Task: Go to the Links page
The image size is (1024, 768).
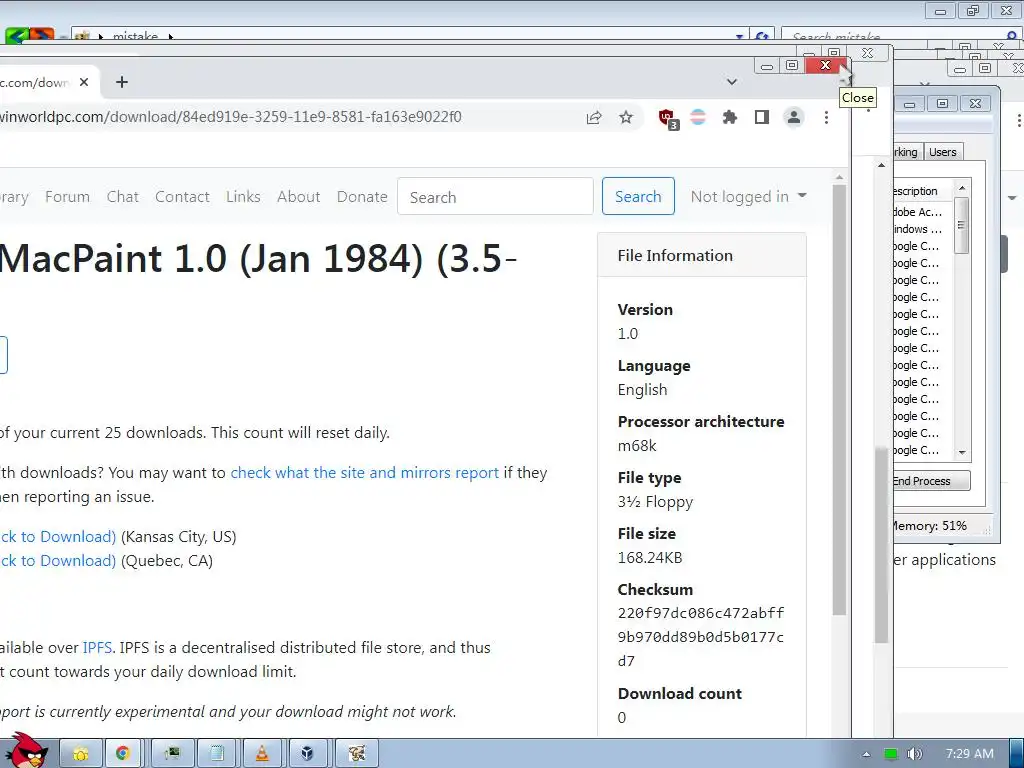Action: (x=243, y=197)
